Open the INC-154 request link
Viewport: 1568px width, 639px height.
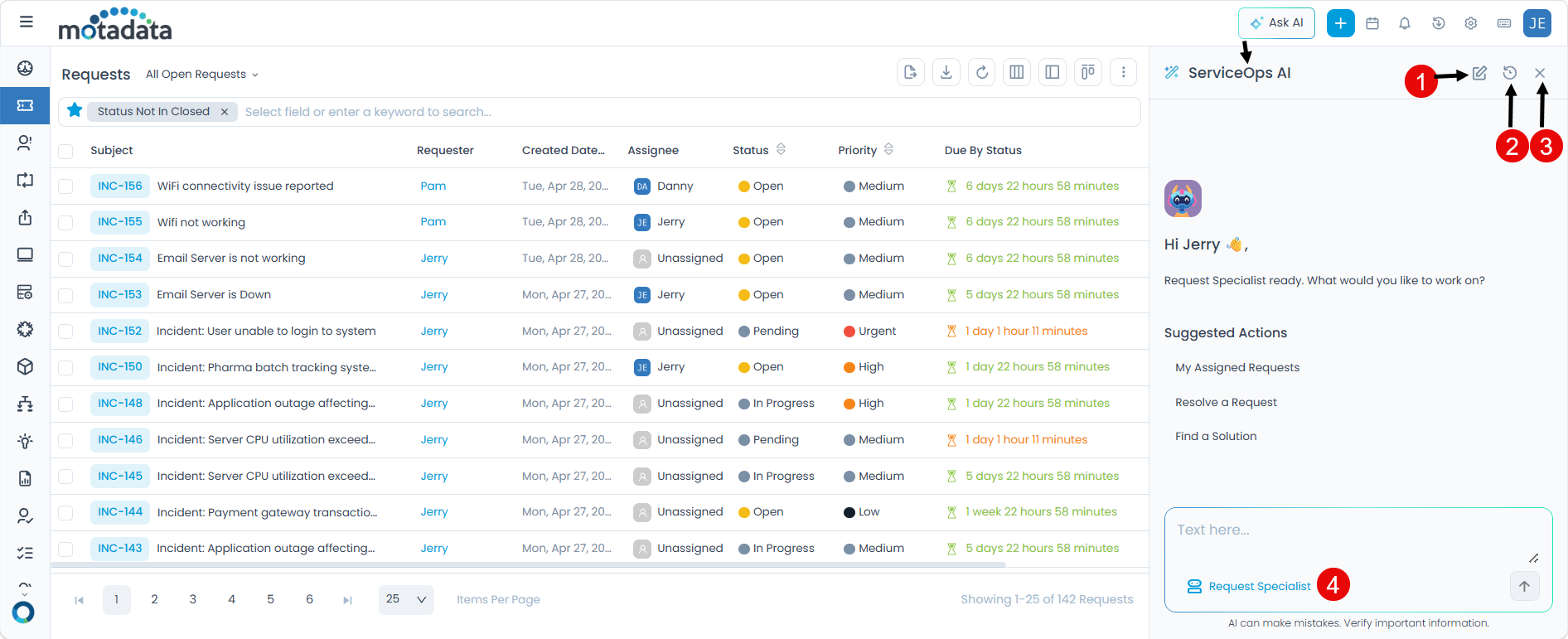click(120, 259)
